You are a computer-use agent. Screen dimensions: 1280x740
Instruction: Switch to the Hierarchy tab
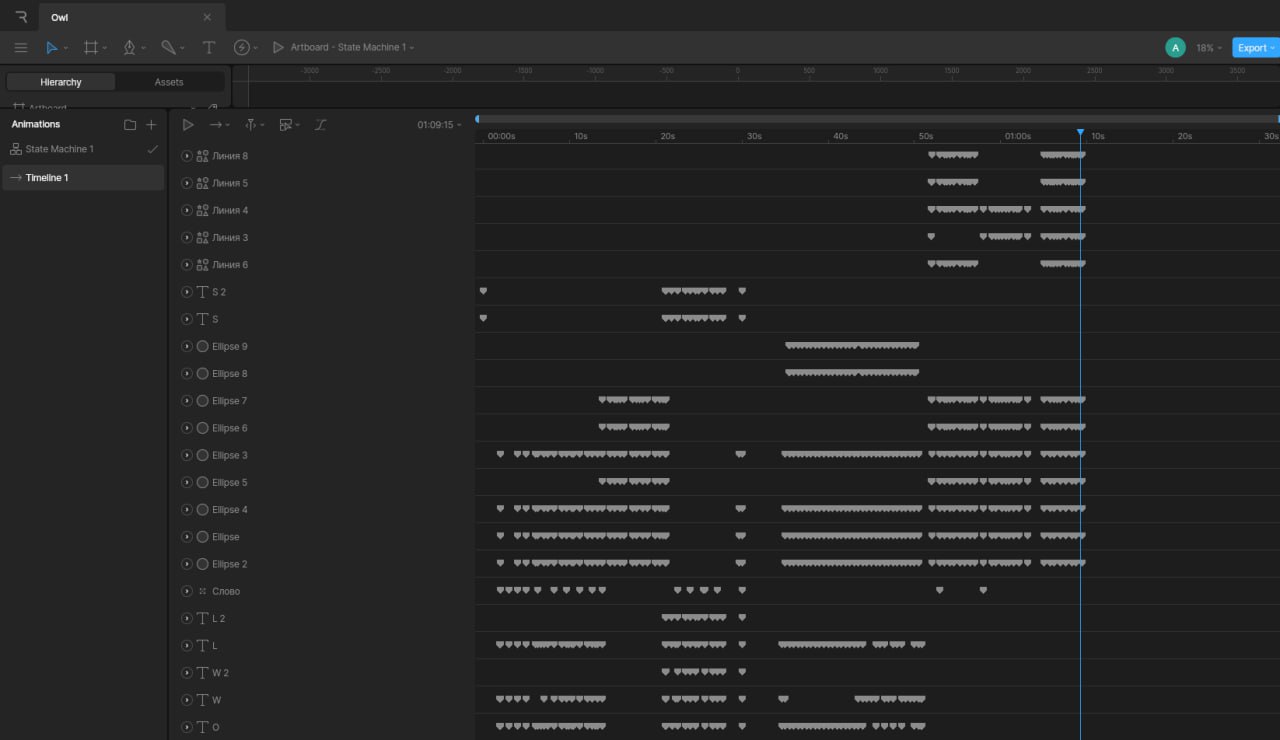pyautogui.click(x=61, y=82)
